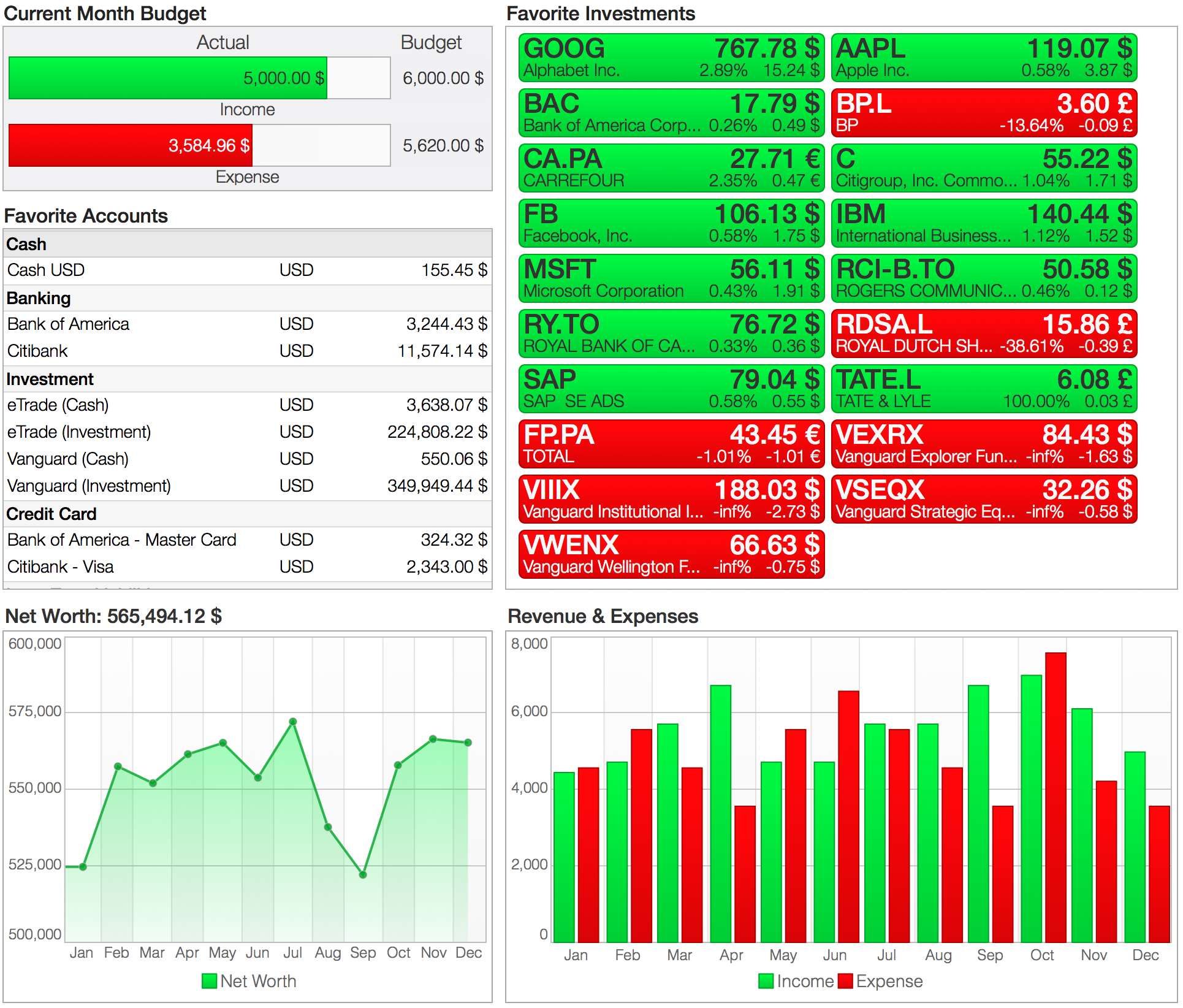Click the TATE.L Tate & Lyle tile
The width and height of the screenshot is (1183, 1008).
point(984,389)
